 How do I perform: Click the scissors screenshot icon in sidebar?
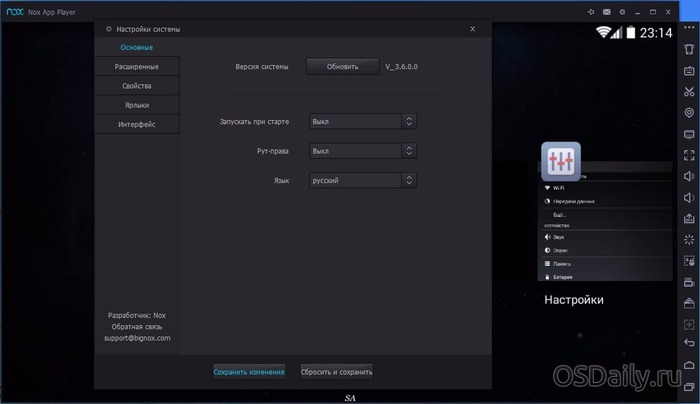pos(689,91)
